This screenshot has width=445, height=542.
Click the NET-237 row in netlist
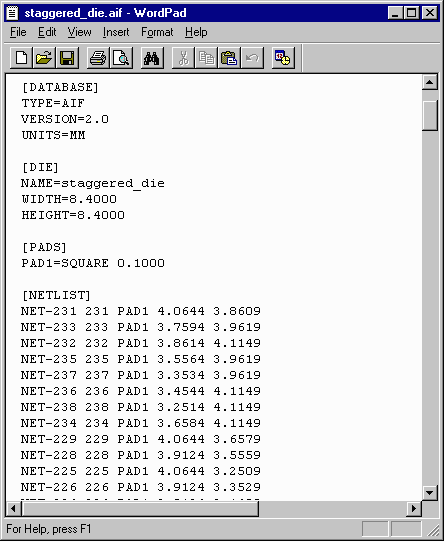[141, 375]
